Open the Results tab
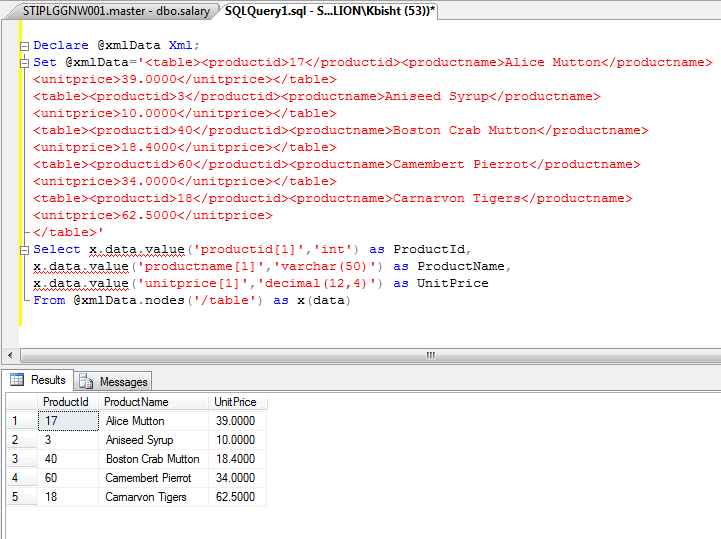The height and width of the screenshot is (539, 721). coord(38,380)
